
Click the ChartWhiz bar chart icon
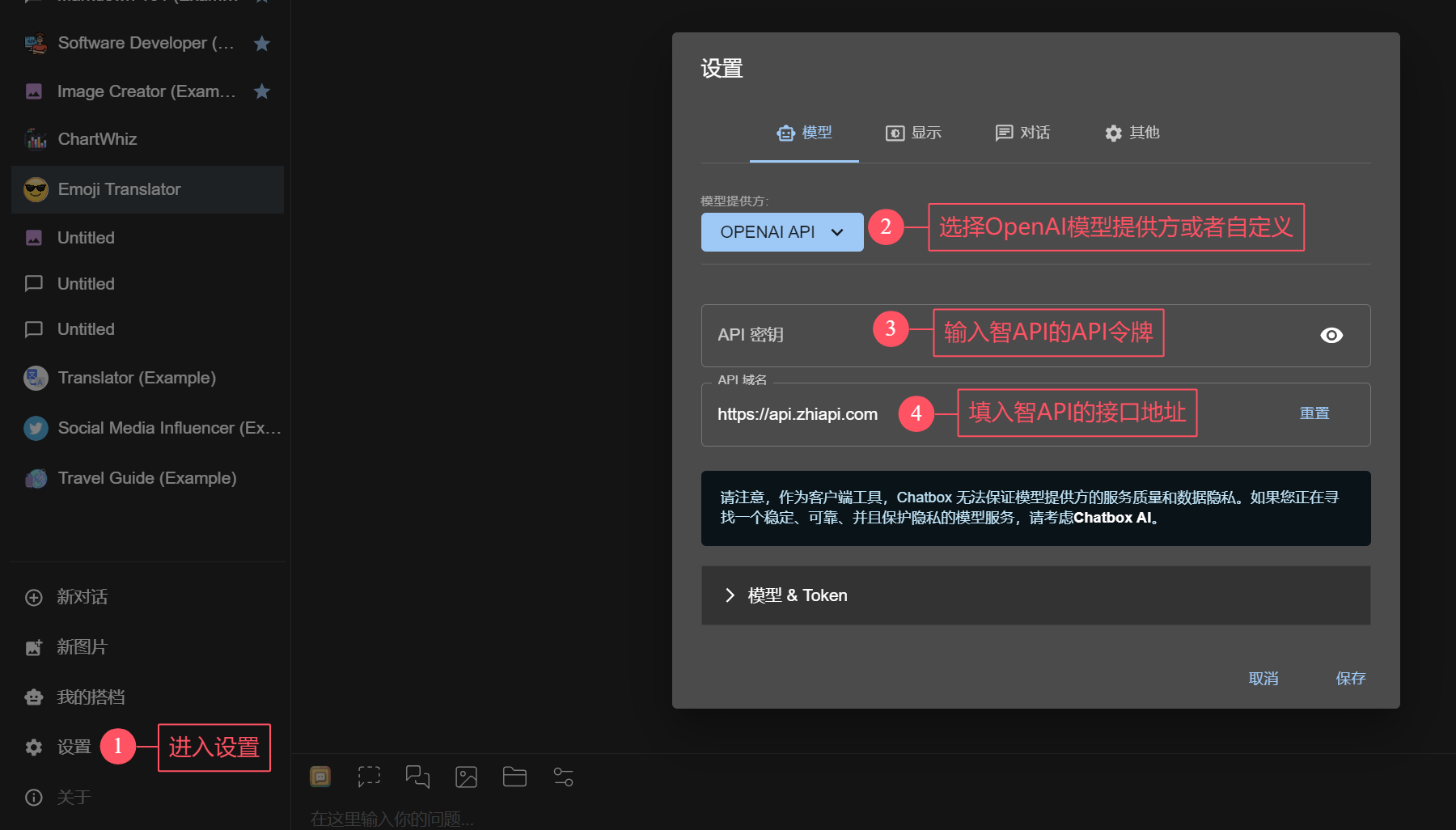pos(36,139)
